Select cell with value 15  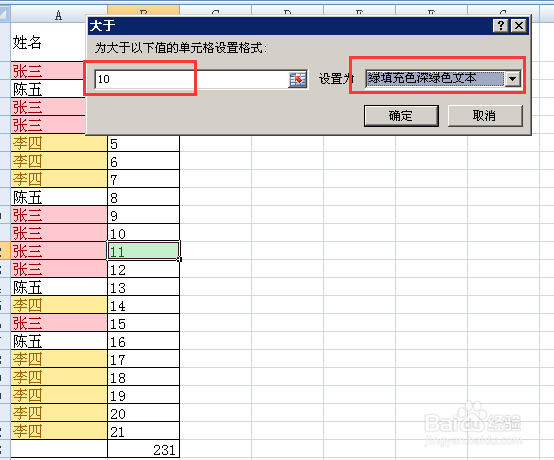(x=143, y=323)
